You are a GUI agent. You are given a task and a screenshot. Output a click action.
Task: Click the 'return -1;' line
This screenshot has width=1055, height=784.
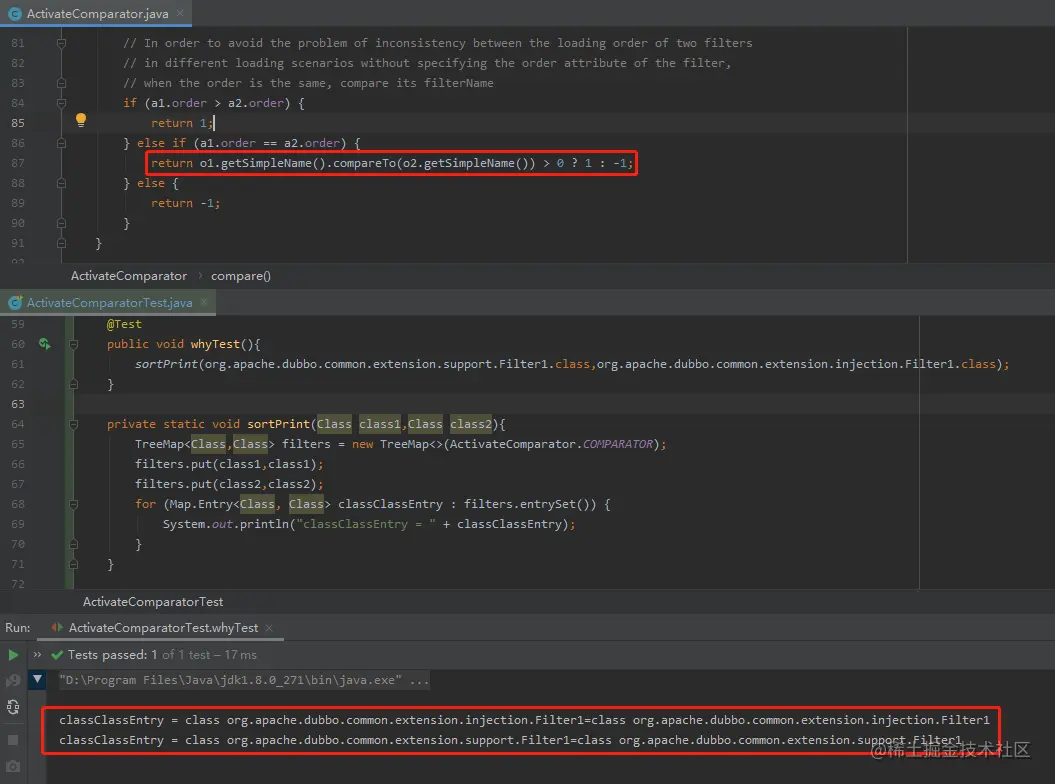click(x=185, y=203)
